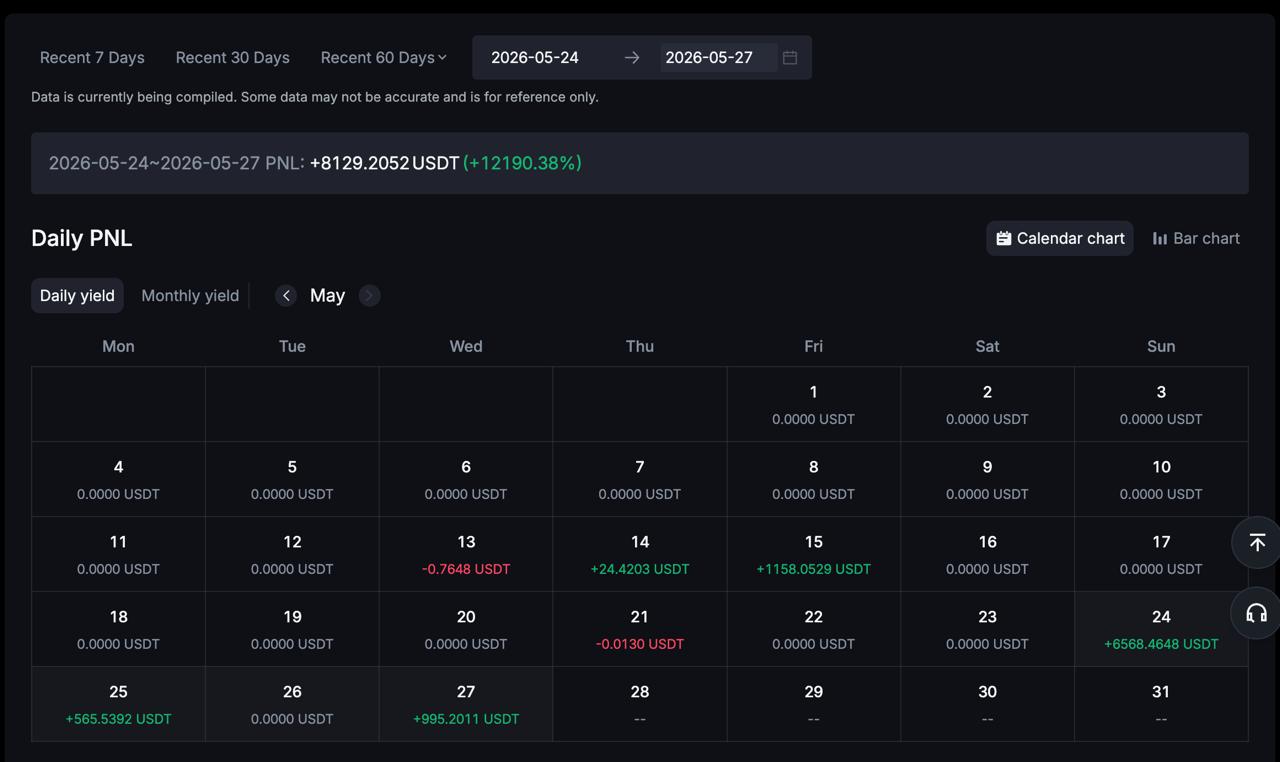Screen dimensions: 1280x762
Task: Toggle to Daily yield
Action: coord(77,295)
